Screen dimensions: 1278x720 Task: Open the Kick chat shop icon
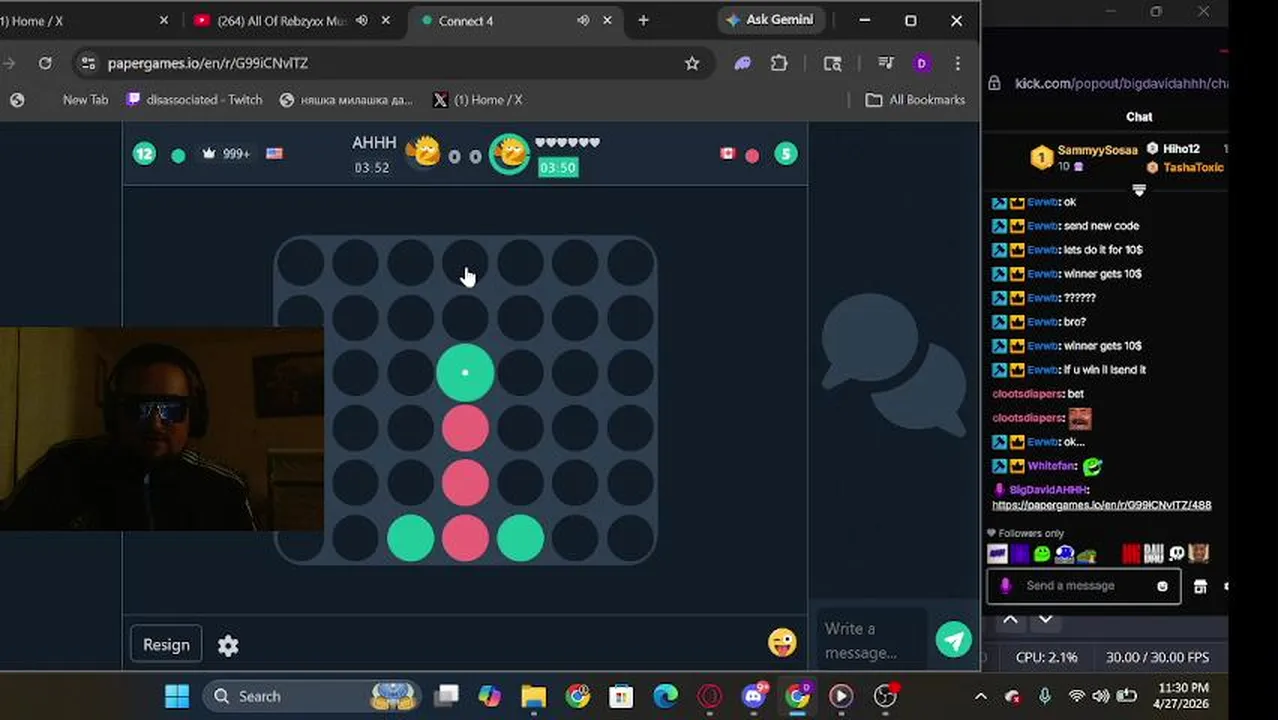1200,586
